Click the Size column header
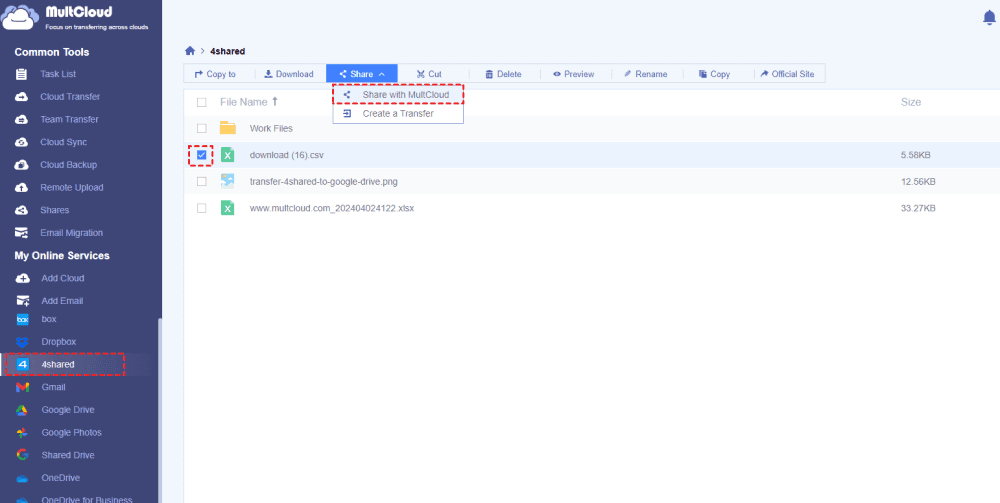Viewport: 1000px width, 503px height. click(911, 102)
